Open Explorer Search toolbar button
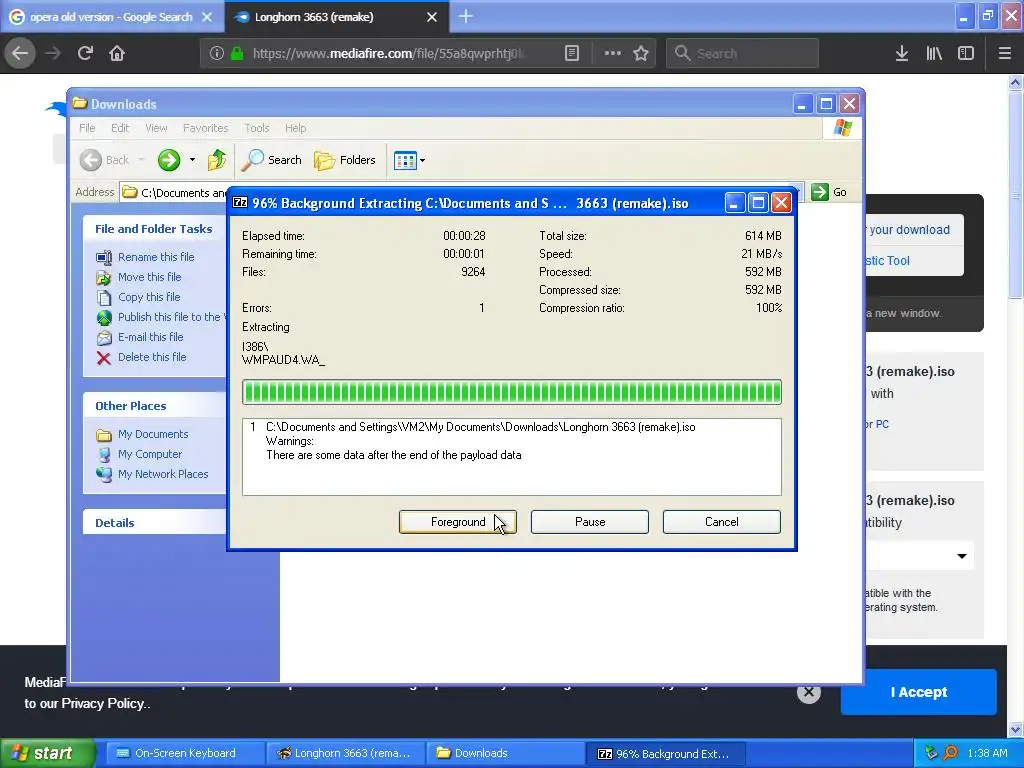The height and width of the screenshot is (768, 1024). tap(272, 160)
